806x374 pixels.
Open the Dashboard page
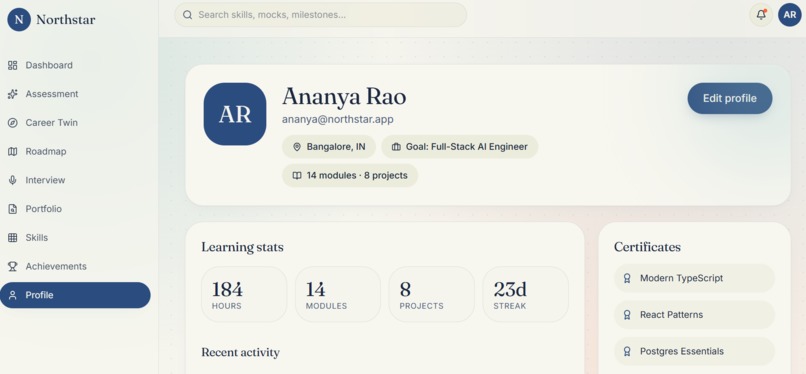75,65
